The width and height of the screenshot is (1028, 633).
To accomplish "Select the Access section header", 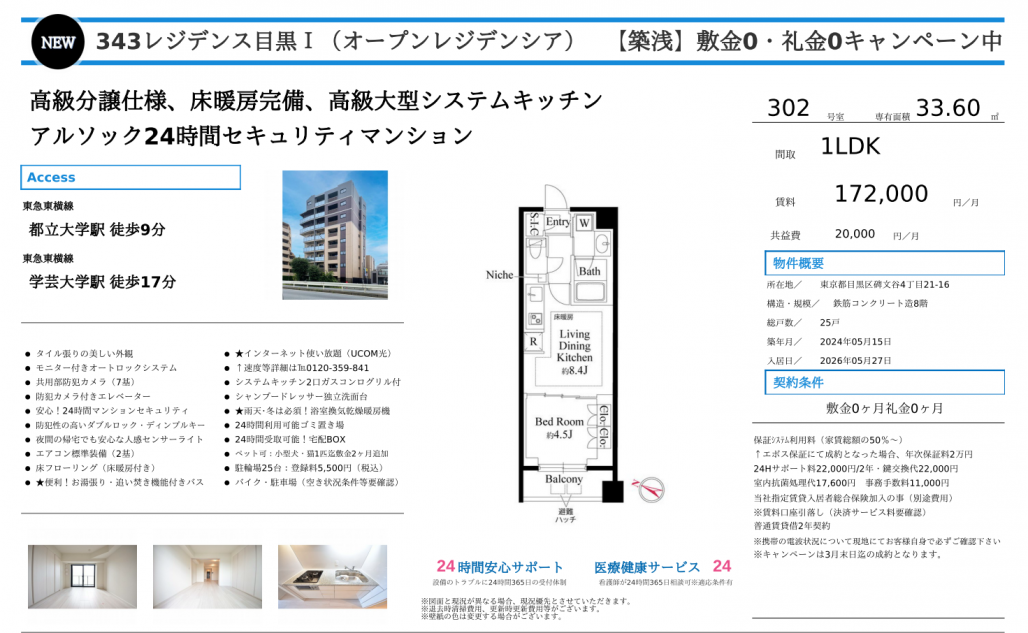I will [131, 177].
